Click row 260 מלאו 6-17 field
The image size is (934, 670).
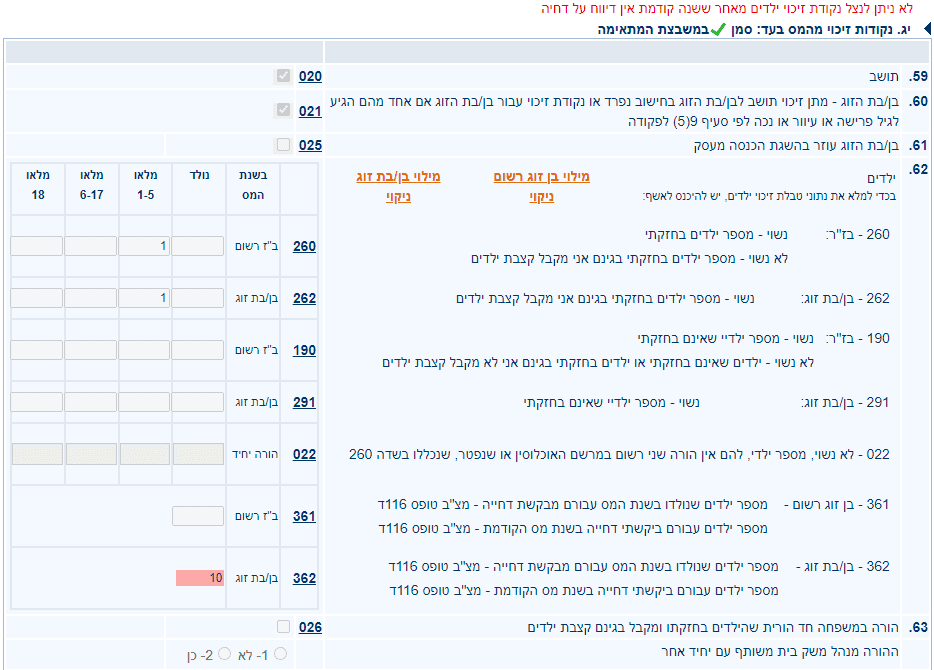click(x=91, y=246)
